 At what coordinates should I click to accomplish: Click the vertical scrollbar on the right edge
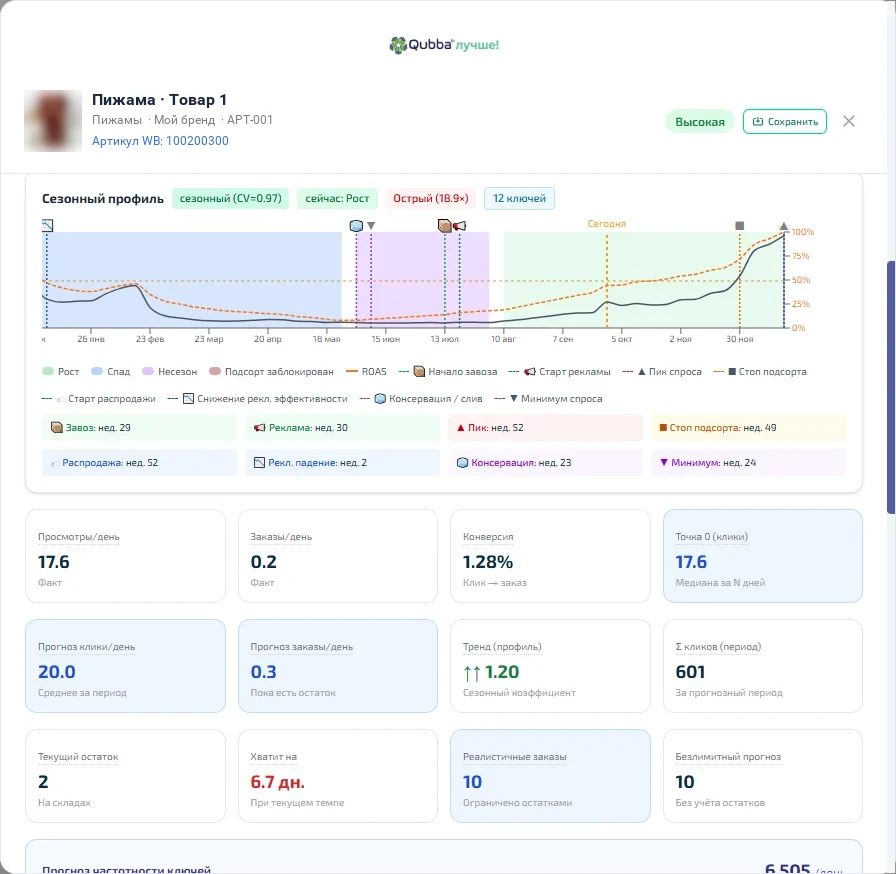coord(890,387)
